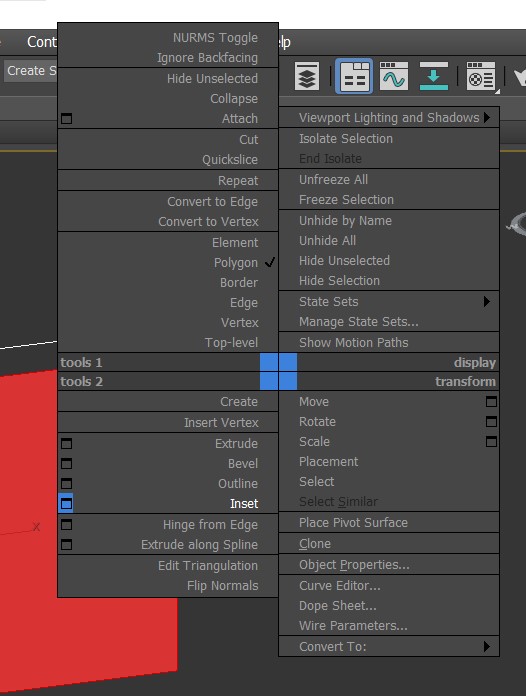
Task: Expand Viewport Lighting and Shadows submenu arrow
Action: 487,118
